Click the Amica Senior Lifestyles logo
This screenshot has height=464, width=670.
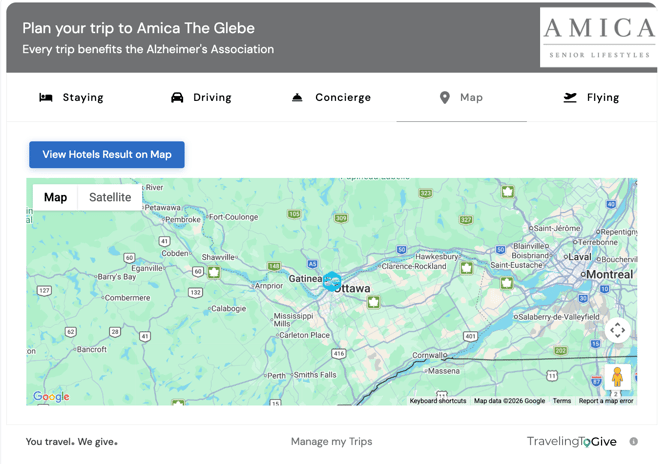(598, 38)
